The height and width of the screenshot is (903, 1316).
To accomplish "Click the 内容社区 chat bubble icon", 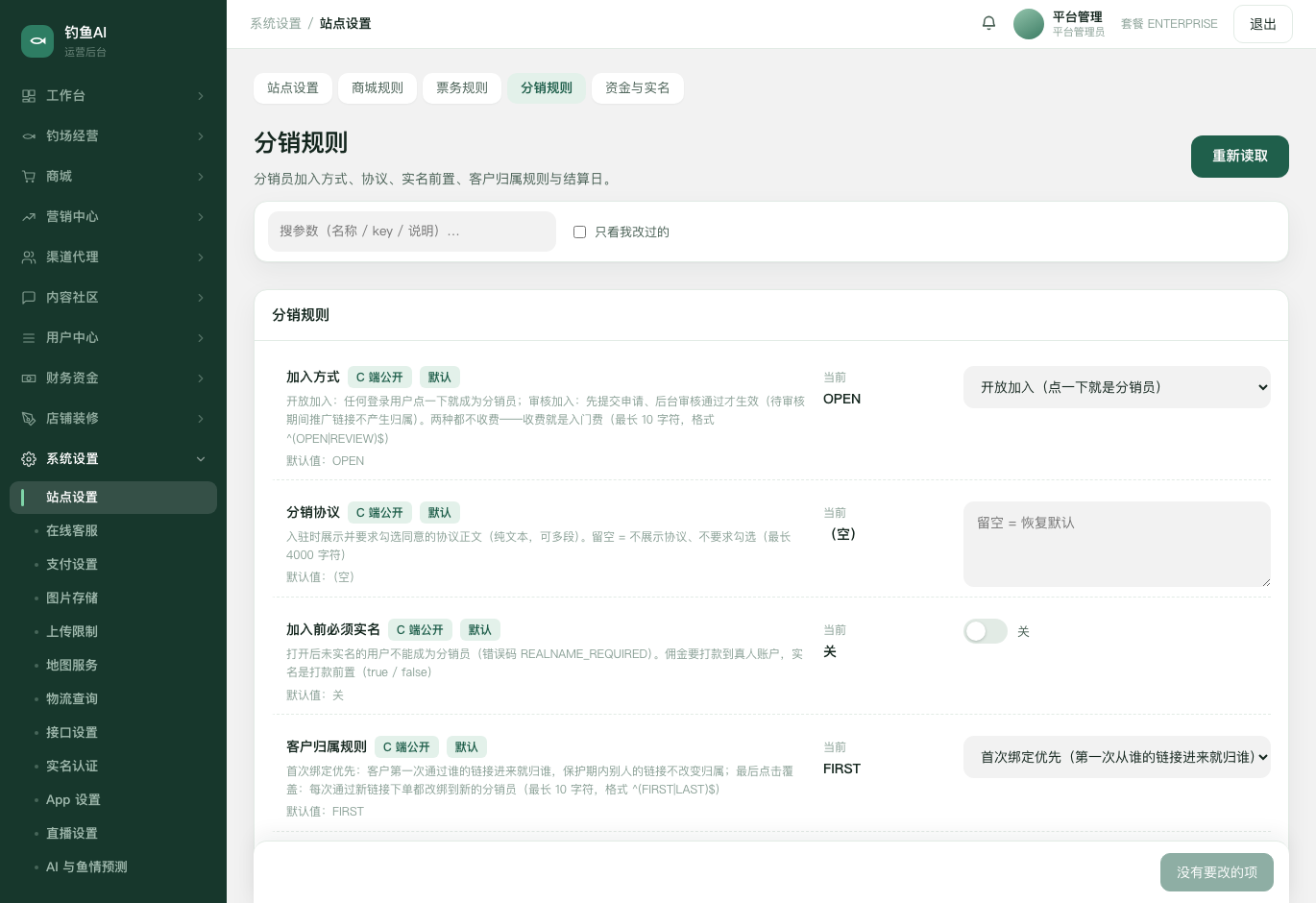I will coord(29,298).
